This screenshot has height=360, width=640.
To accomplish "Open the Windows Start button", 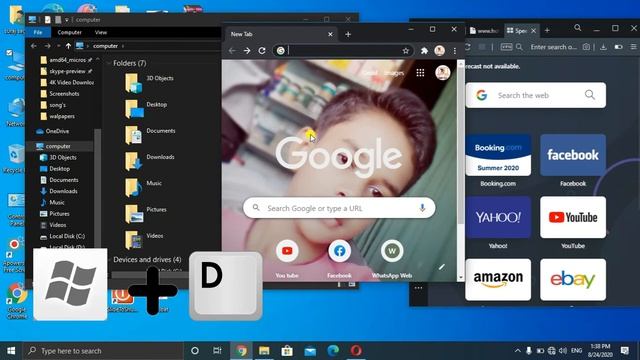I will [11, 351].
